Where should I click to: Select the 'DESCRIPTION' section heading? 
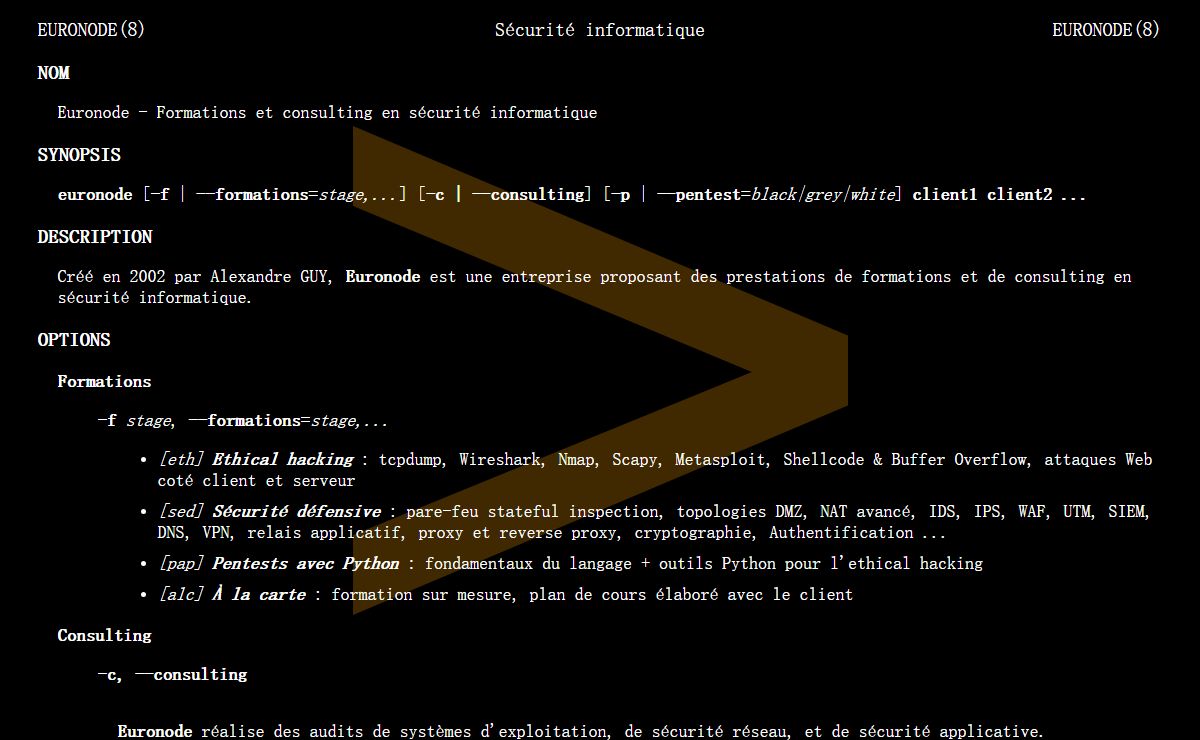click(95, 237)
